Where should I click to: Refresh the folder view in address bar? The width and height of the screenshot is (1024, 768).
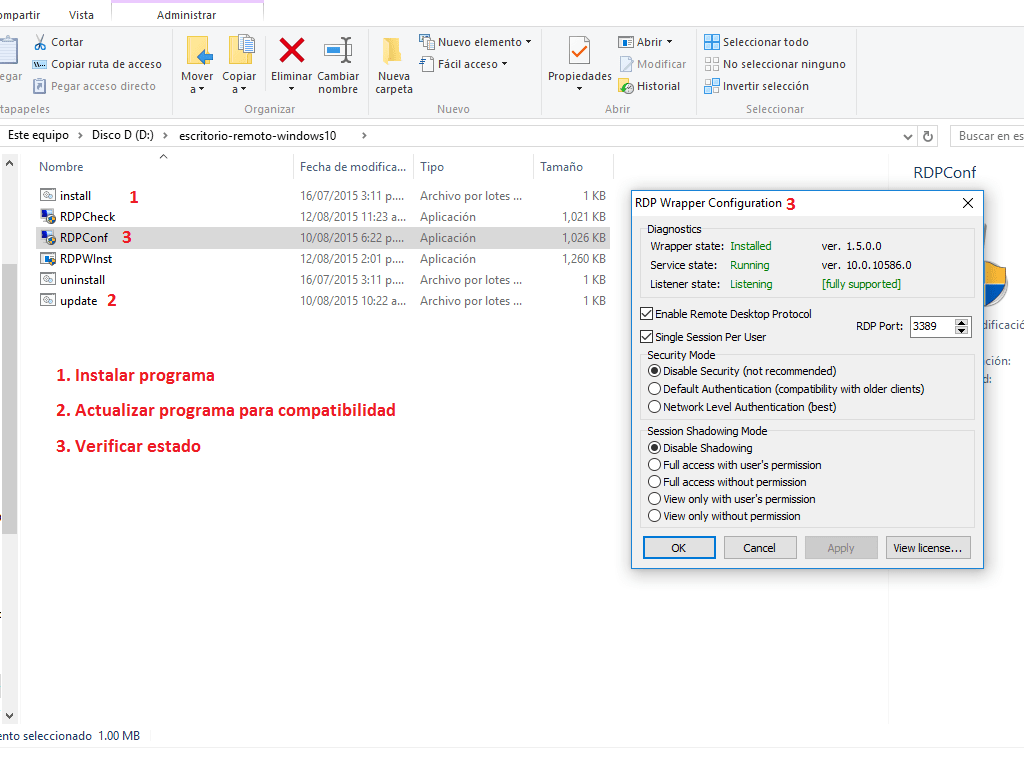[928, 136]
